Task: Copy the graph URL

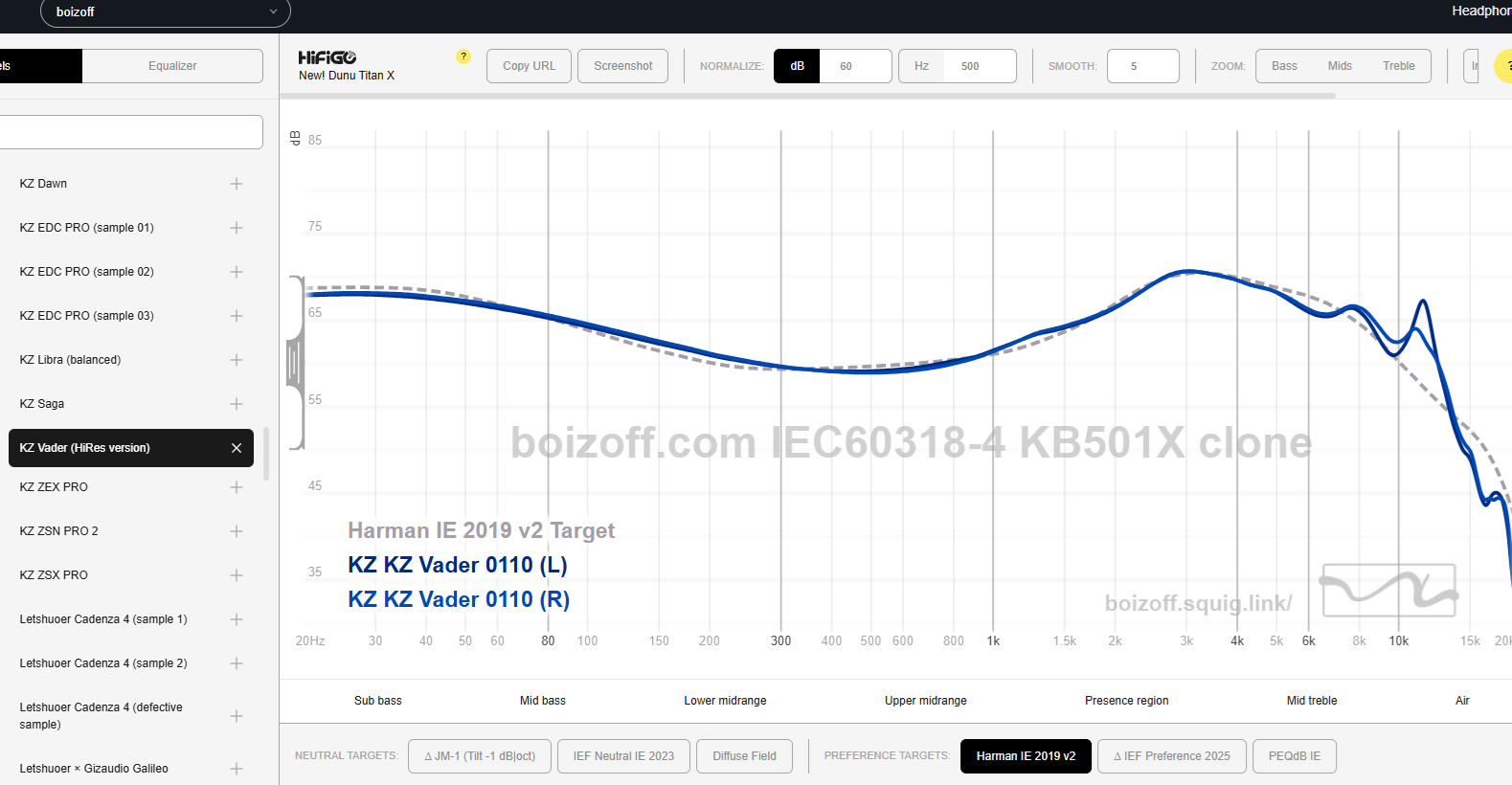Action: click(x=530, y=66)
